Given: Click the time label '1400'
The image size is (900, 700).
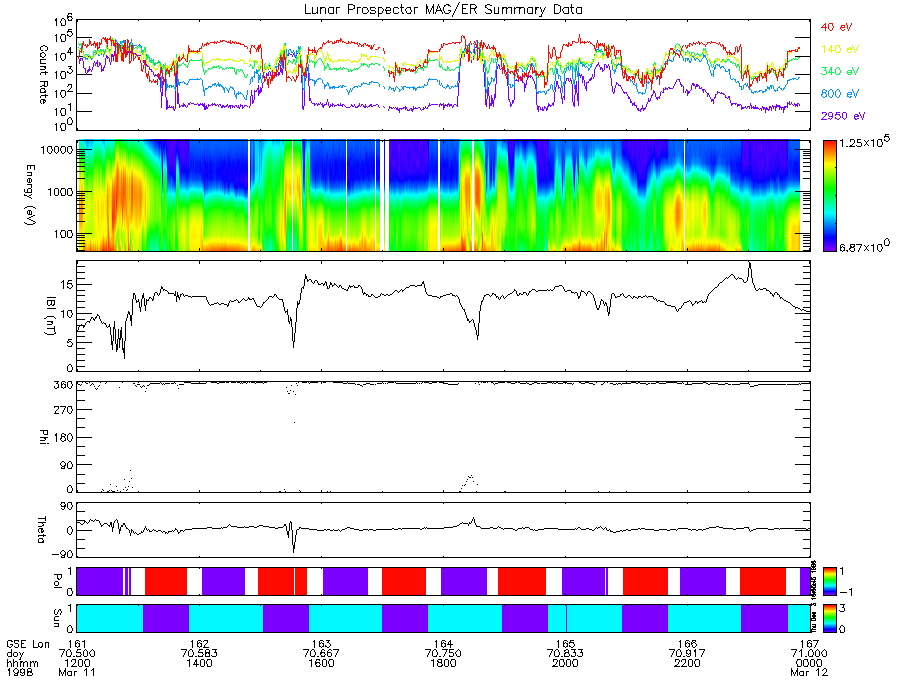Looking at the screenshot, I should click(x=199, y=663).
